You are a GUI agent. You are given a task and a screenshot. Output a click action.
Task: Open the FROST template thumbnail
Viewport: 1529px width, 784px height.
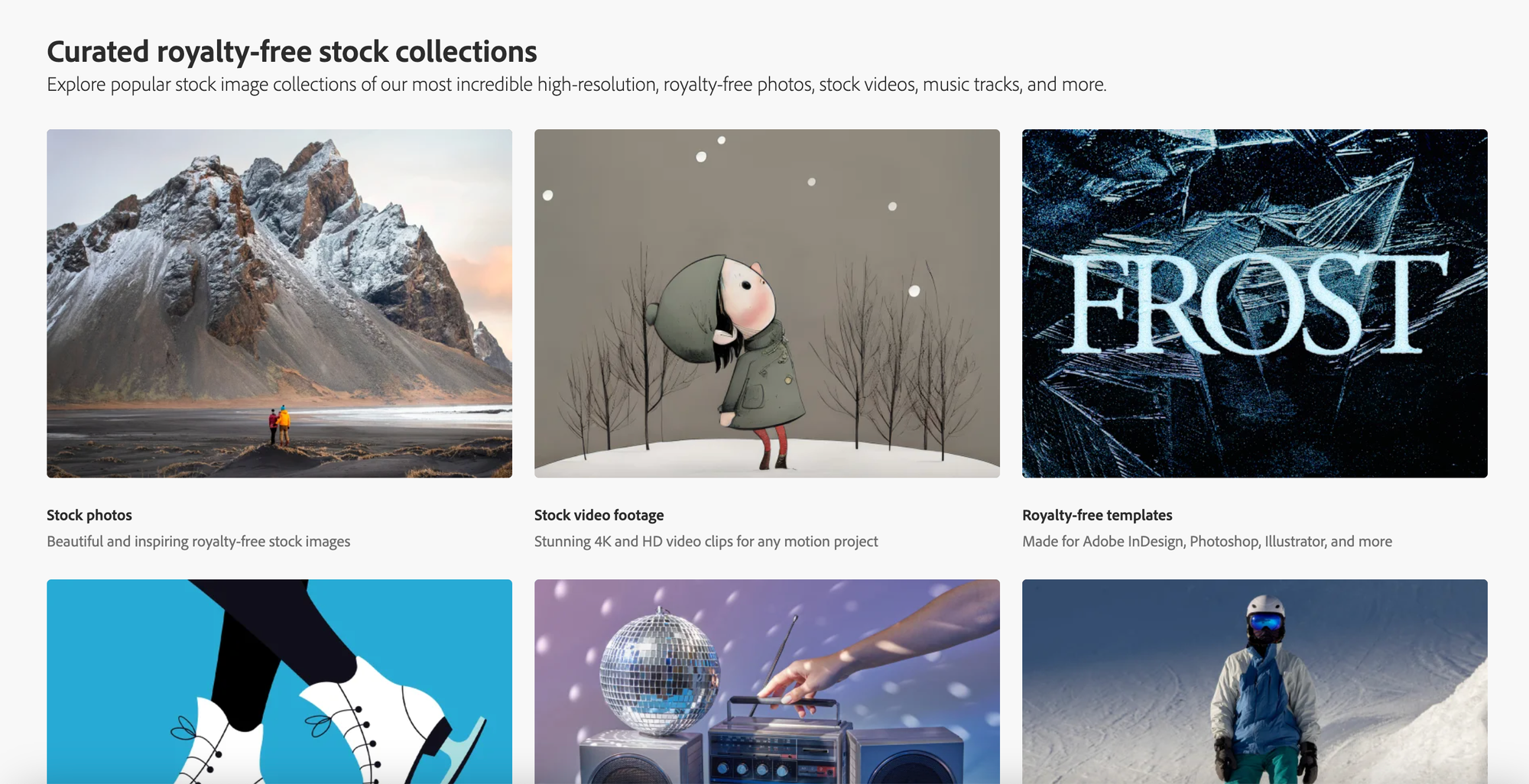[1255, 303]
